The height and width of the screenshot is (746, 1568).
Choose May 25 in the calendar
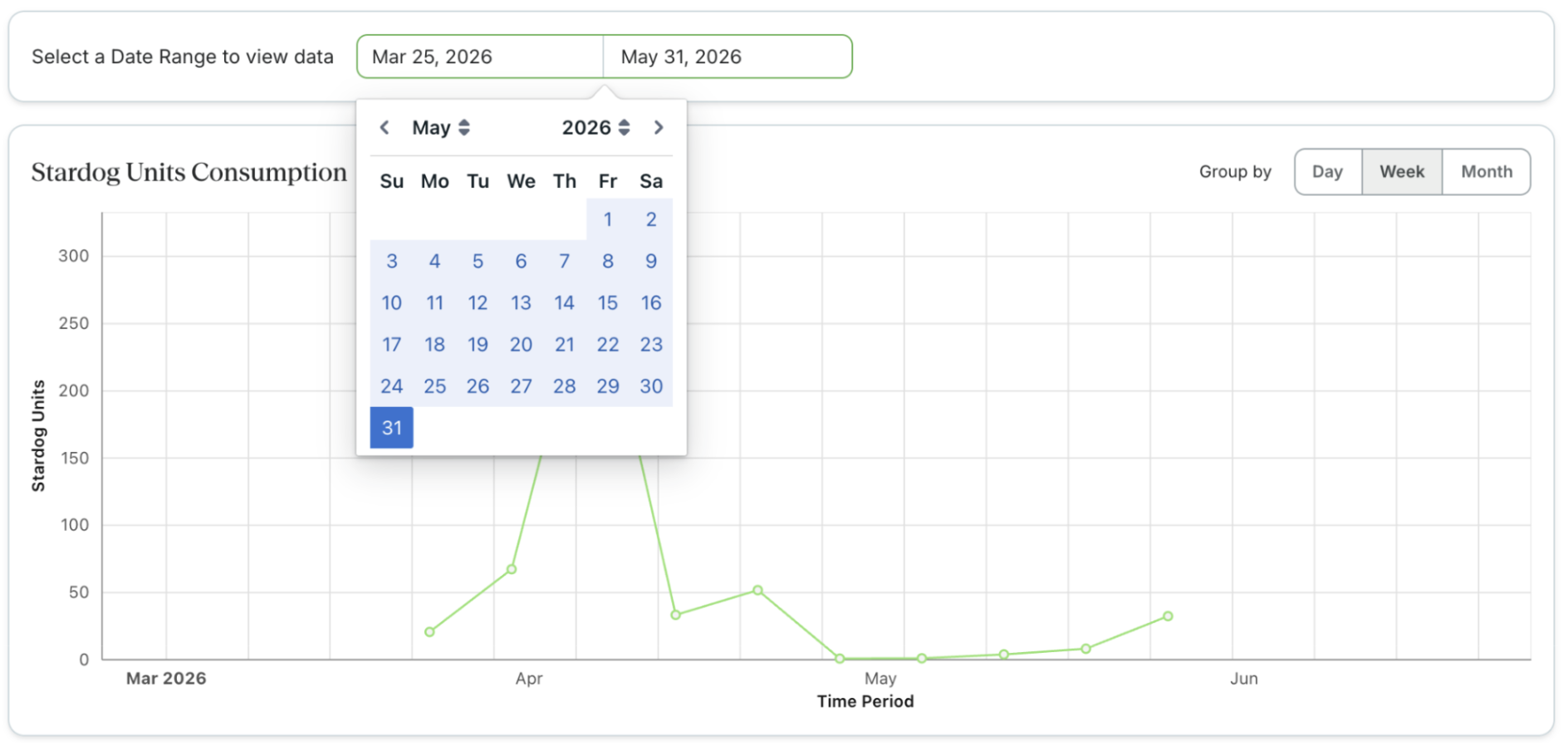[x=435, y=385]
